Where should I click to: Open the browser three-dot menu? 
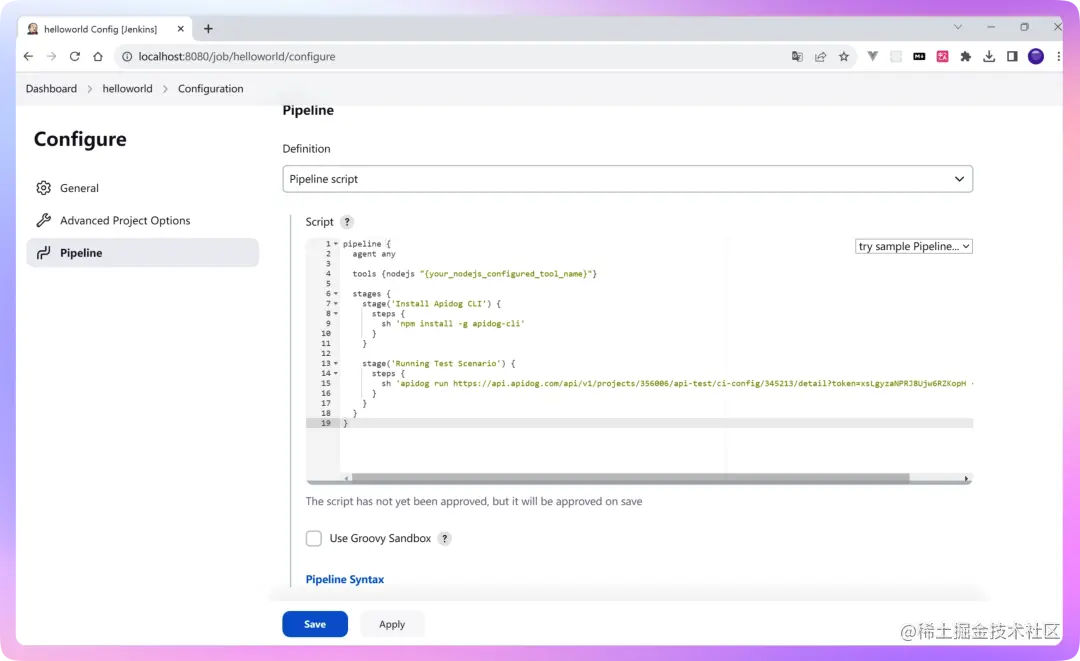pyautogui.click(x=1059, y=56)
